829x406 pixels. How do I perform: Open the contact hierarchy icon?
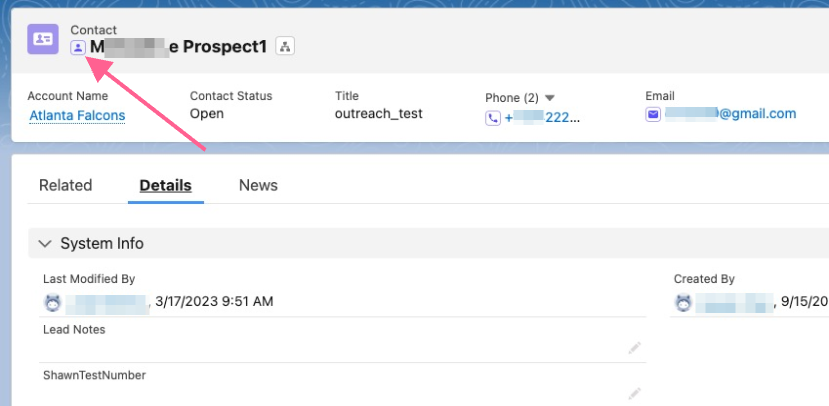tap(285, 47)
